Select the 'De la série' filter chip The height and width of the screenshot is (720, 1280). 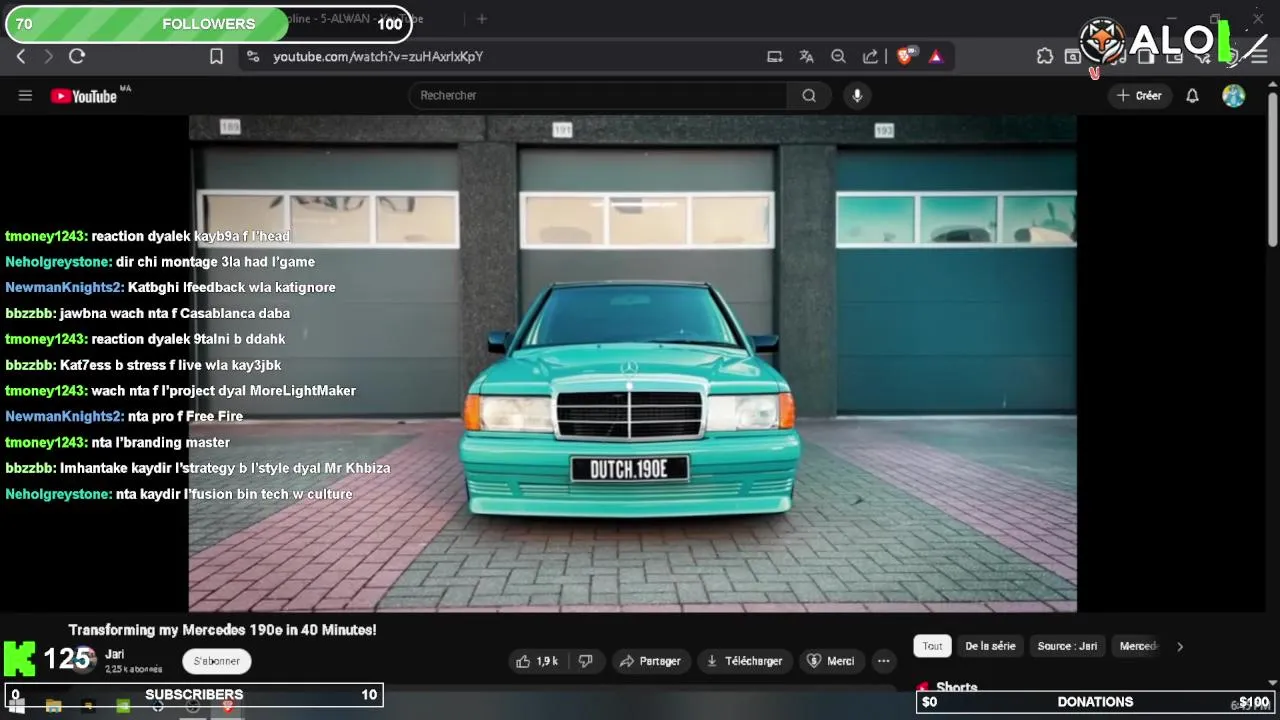click(x=990, y=646)
